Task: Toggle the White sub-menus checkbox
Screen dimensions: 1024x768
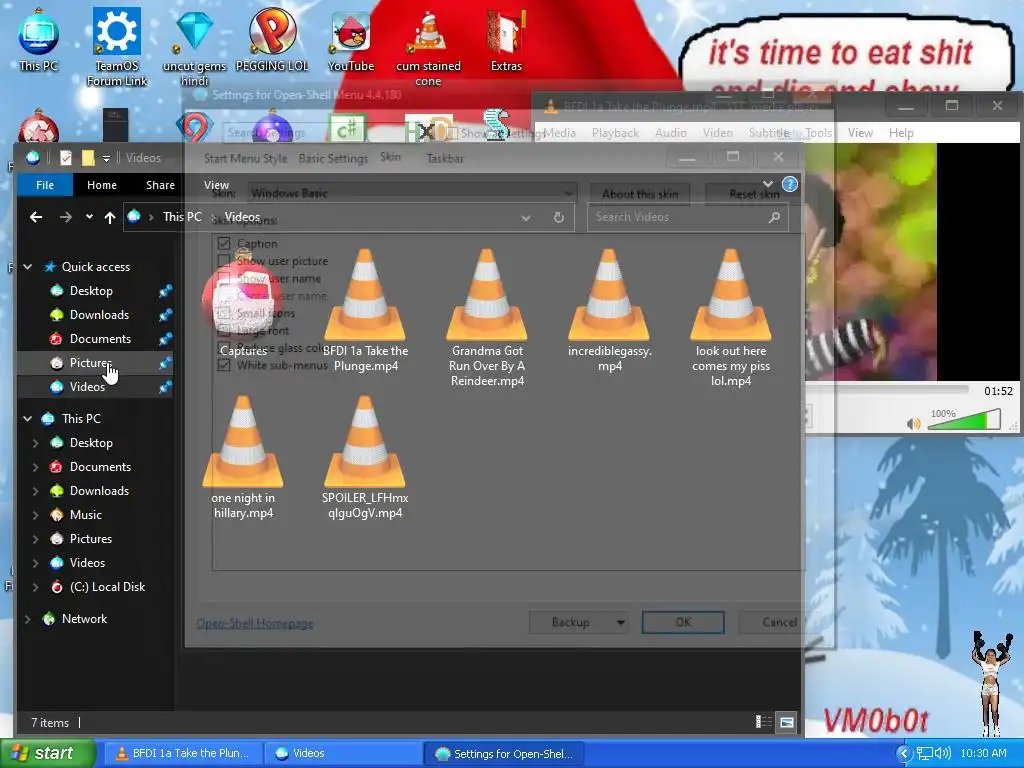Action: point(224,365)
